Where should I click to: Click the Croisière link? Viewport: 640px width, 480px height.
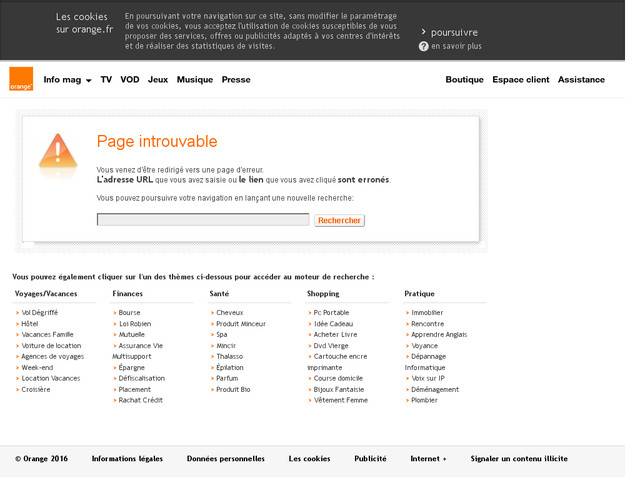tap(36, 389)
